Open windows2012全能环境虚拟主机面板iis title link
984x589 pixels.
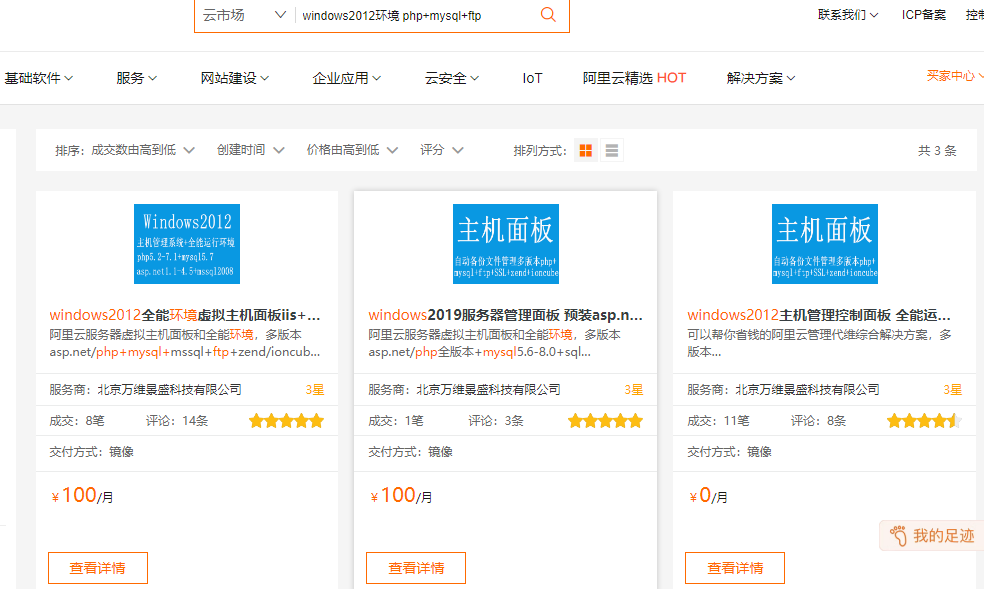pyautogui.click(x=185, y=315)
